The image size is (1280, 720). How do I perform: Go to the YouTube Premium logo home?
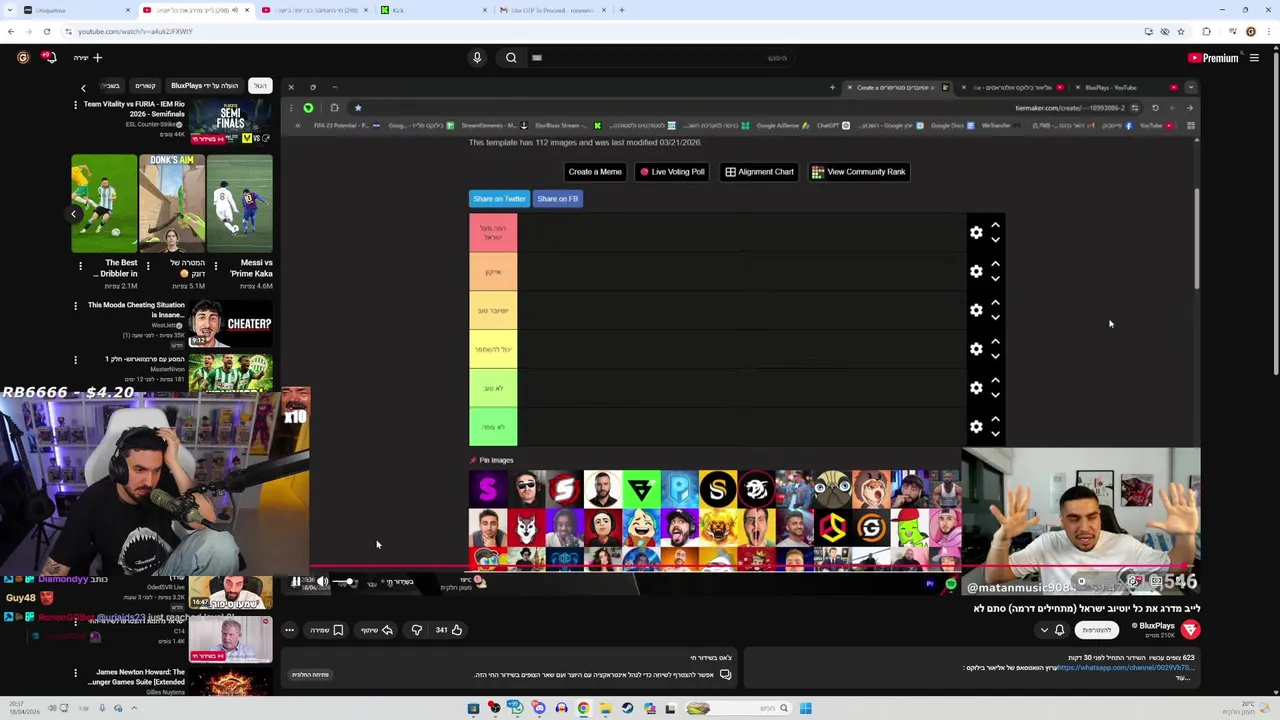[1213, 58]
